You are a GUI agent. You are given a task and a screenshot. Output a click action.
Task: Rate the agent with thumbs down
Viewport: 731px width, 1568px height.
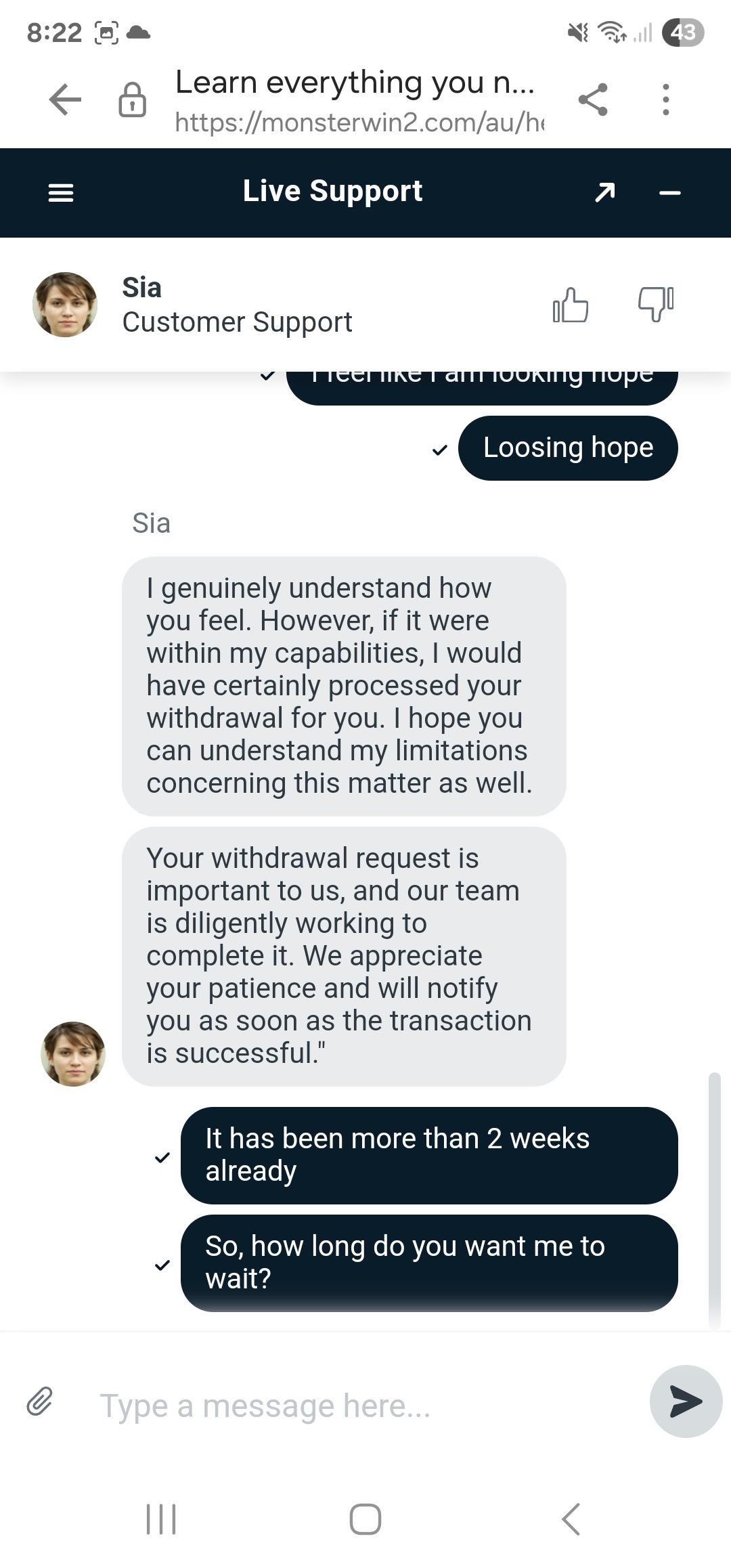click(x=655, y=304)
